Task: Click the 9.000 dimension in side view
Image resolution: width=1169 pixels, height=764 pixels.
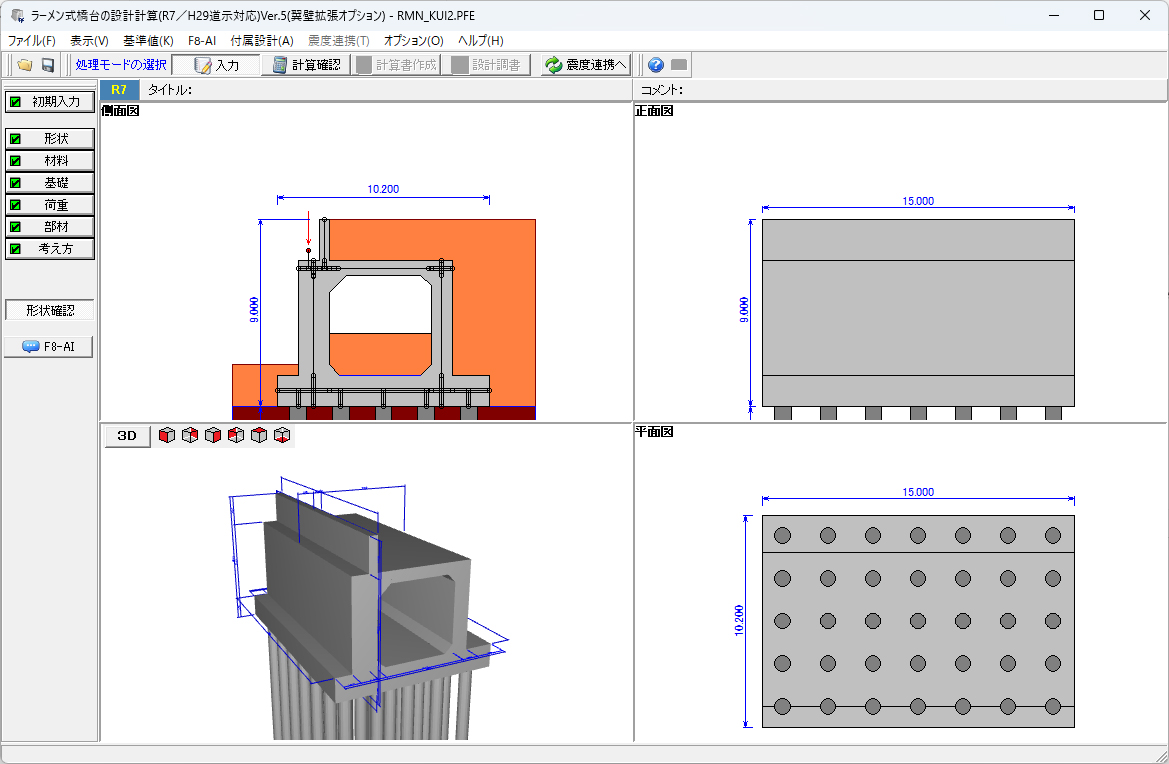Action: point(254,309)
